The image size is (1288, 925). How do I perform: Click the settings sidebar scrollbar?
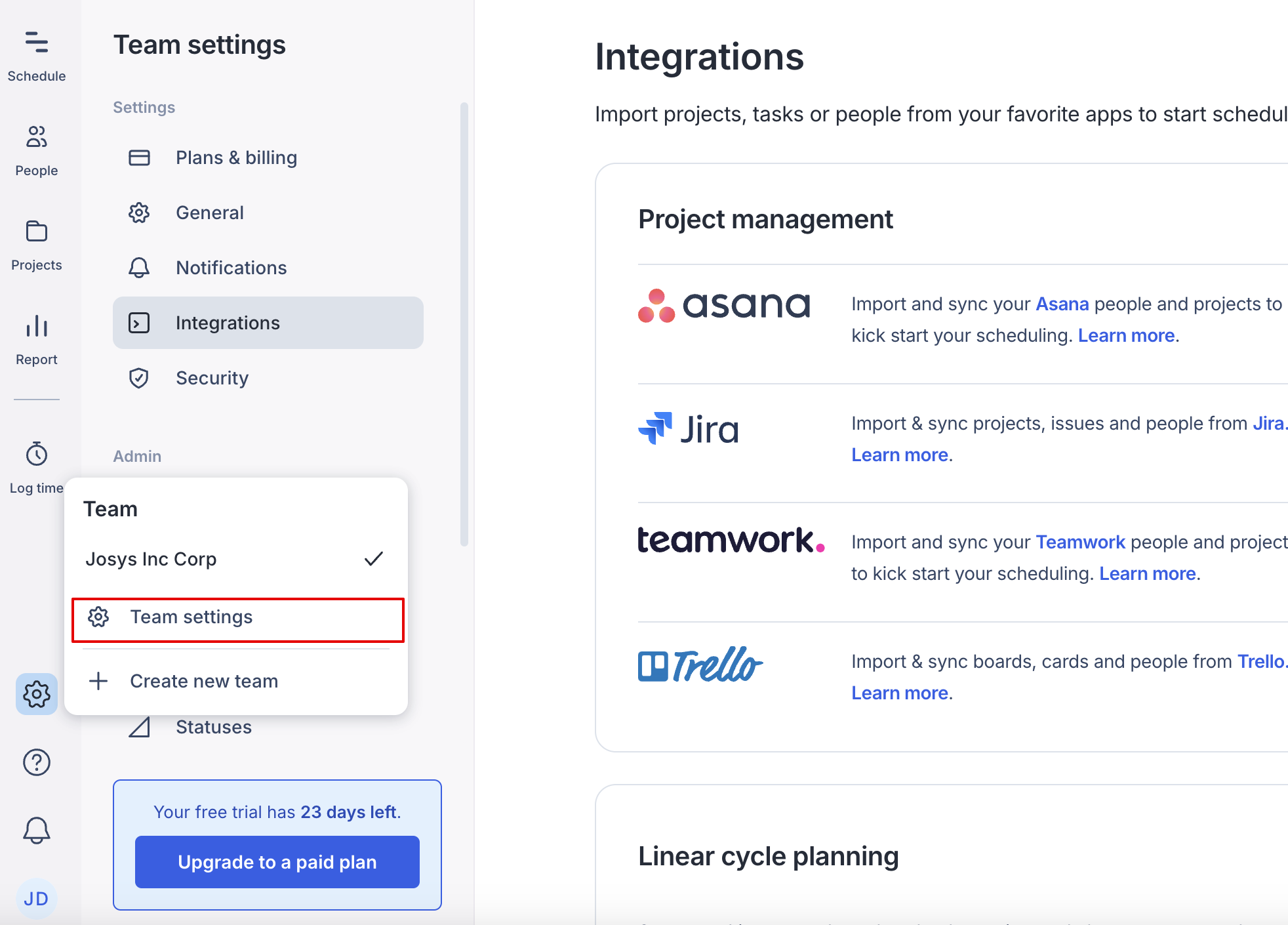coord(464,324)
